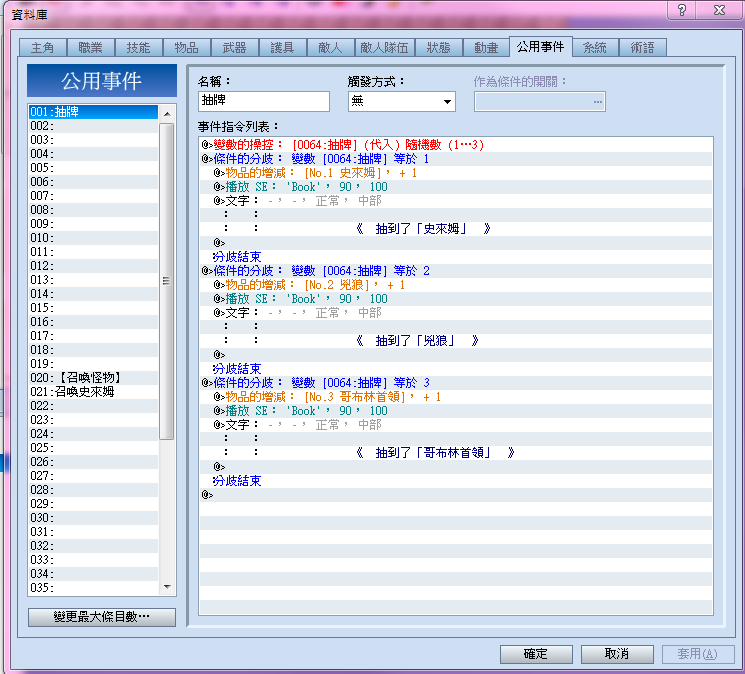Select the 條件的分歧 equals 3 command line
The height and width of the screenshot is (674, 745).
[x=456, y=383]
